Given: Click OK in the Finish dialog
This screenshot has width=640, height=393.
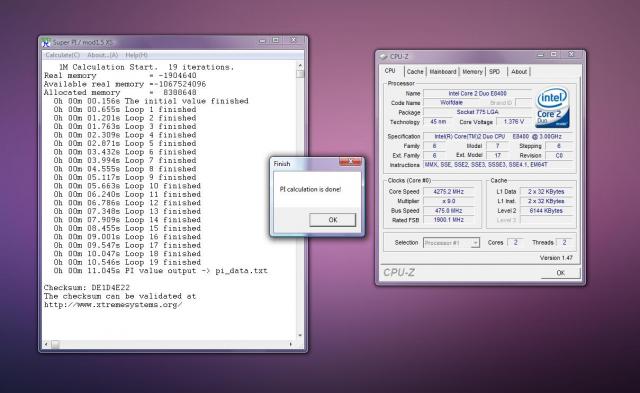Looking at the screenshot, I should tap(332, 220).
